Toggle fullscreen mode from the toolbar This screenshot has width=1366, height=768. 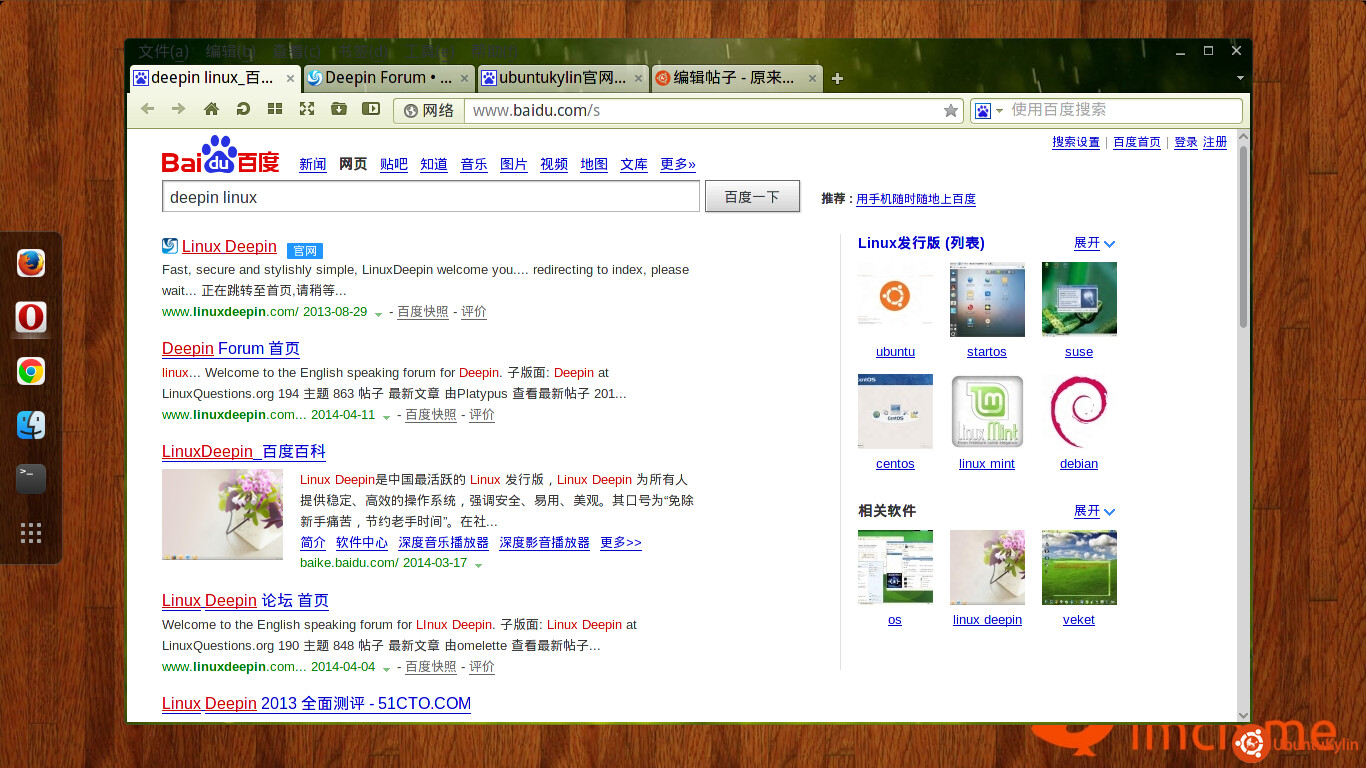[307, 109]
